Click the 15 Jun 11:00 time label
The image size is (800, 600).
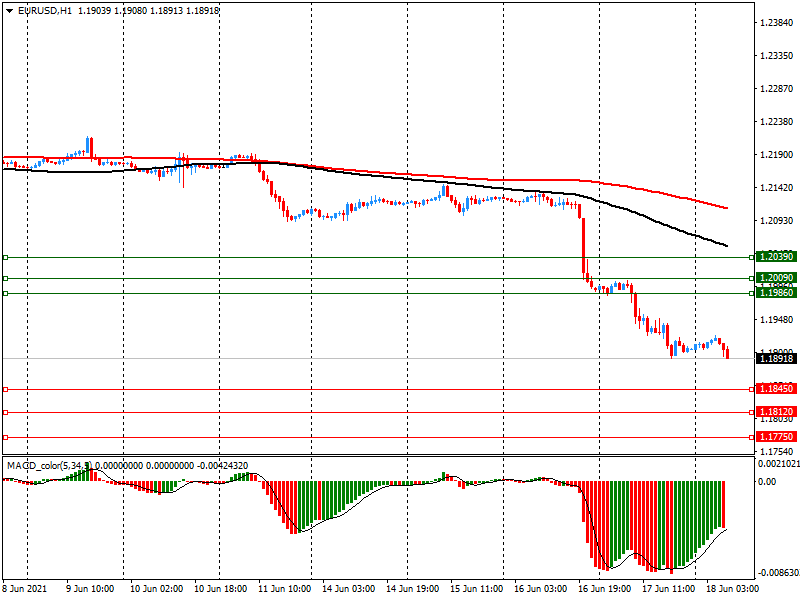pos(477,589)
